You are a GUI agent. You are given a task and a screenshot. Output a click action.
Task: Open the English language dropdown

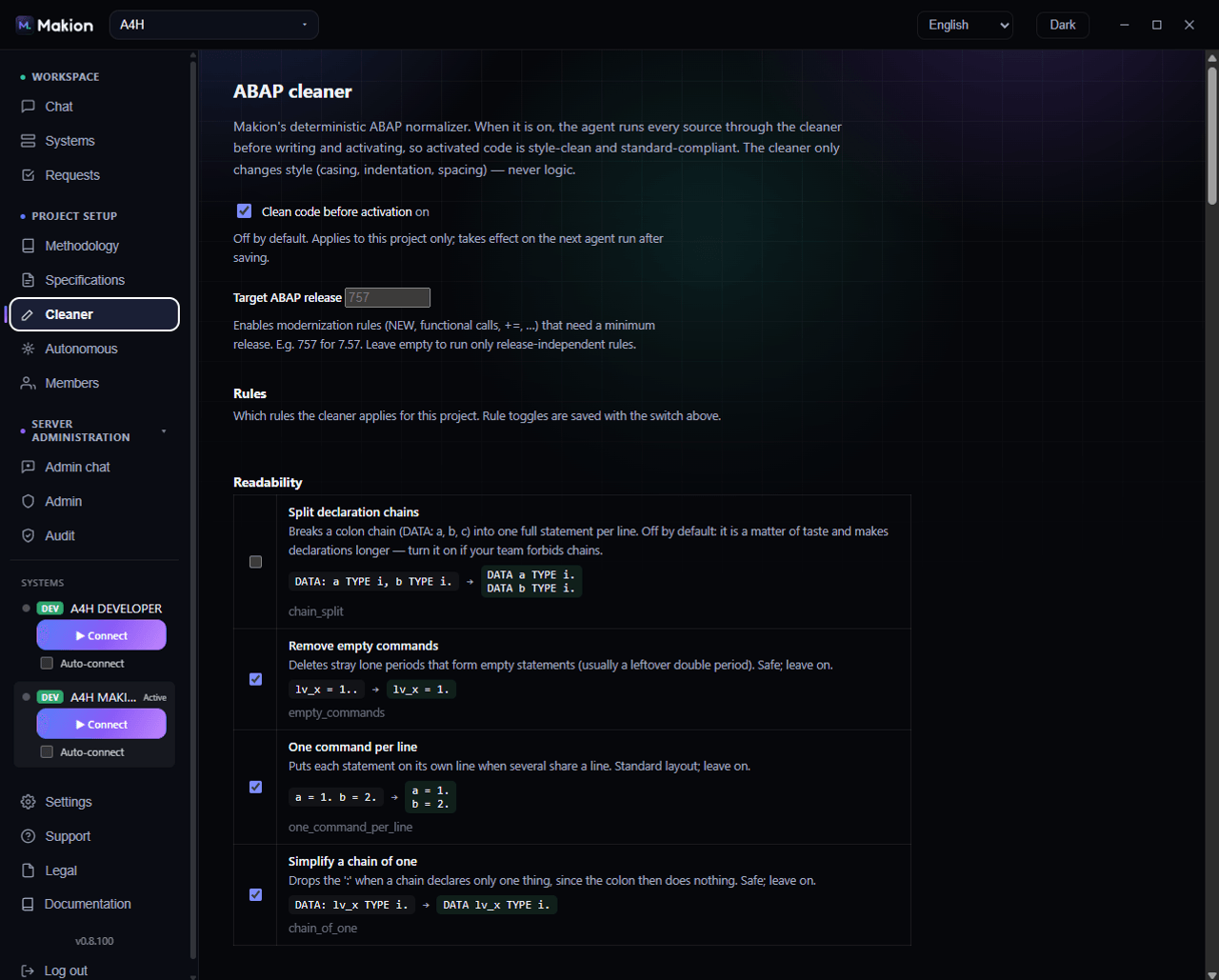(x=965, y=25)
